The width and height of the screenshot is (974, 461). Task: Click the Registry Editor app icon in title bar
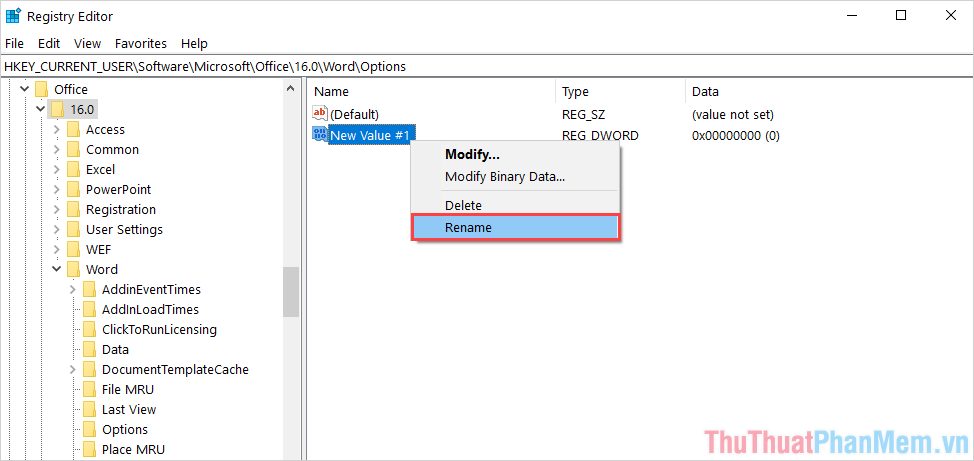click(13, 16)
